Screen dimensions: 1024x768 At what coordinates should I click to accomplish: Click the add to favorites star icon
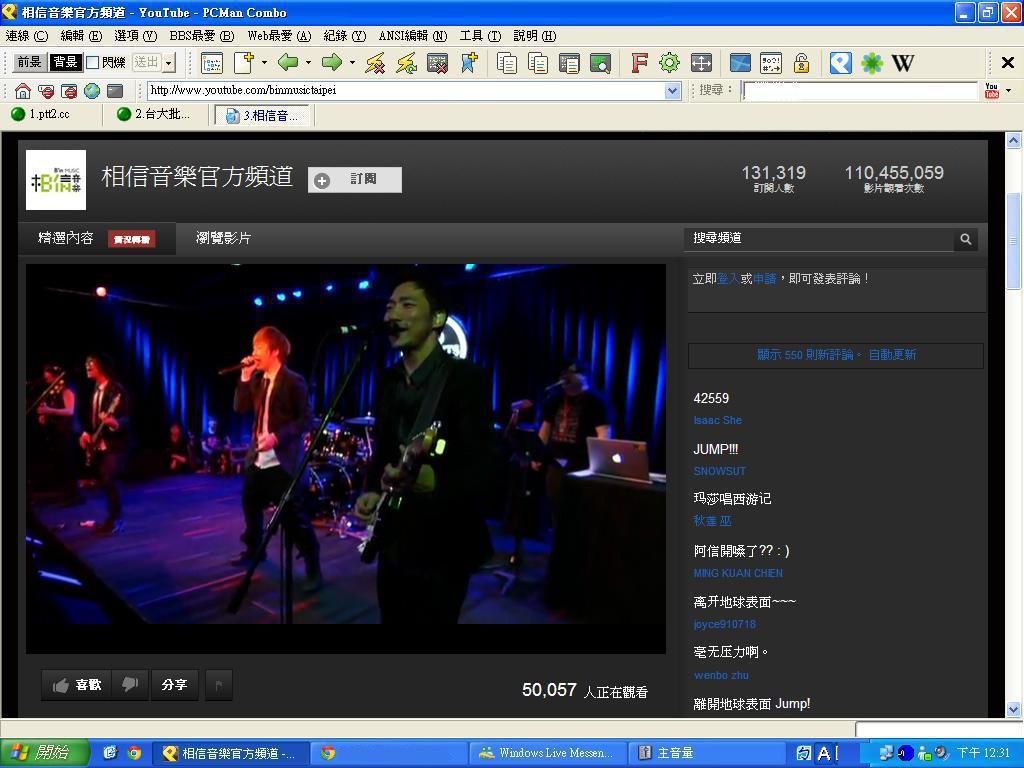pyautogui.click(x=468, y=63)
